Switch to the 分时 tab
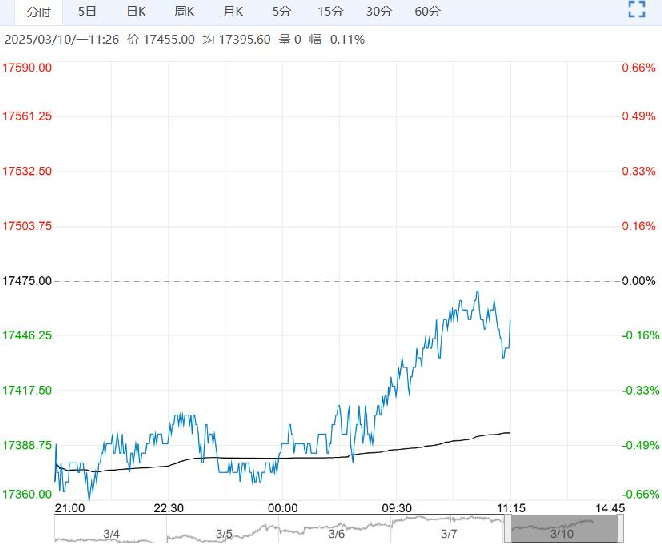662x546 pixels. 38,12
